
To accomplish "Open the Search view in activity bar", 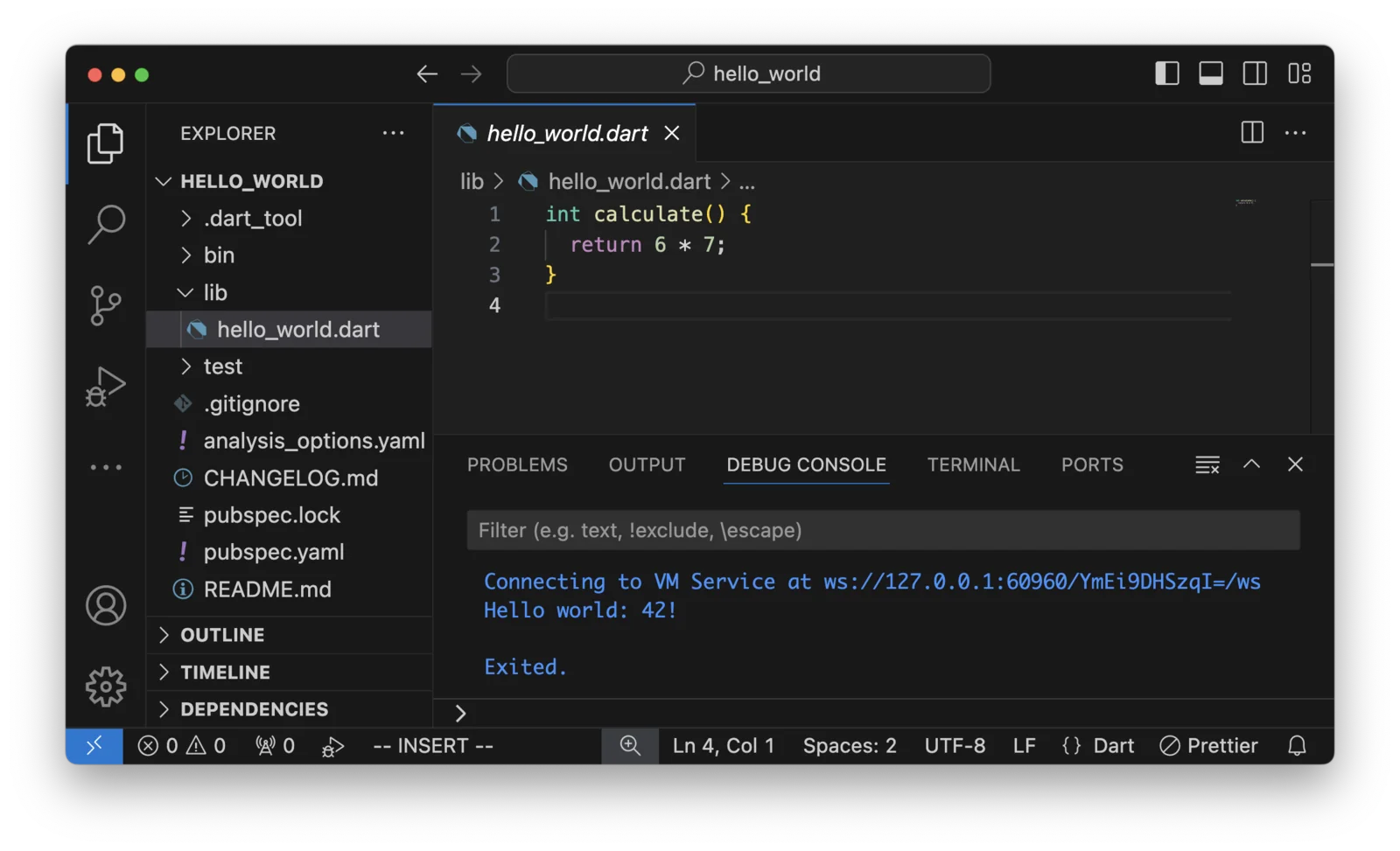I will pos(106,225).
